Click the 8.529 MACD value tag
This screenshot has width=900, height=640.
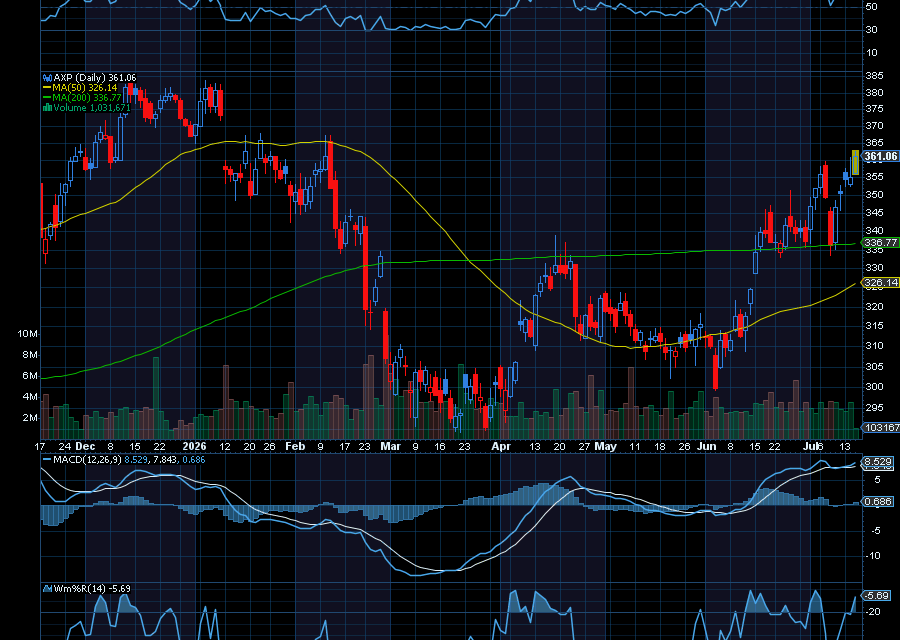pyautogui.click(x=878, y=461)
